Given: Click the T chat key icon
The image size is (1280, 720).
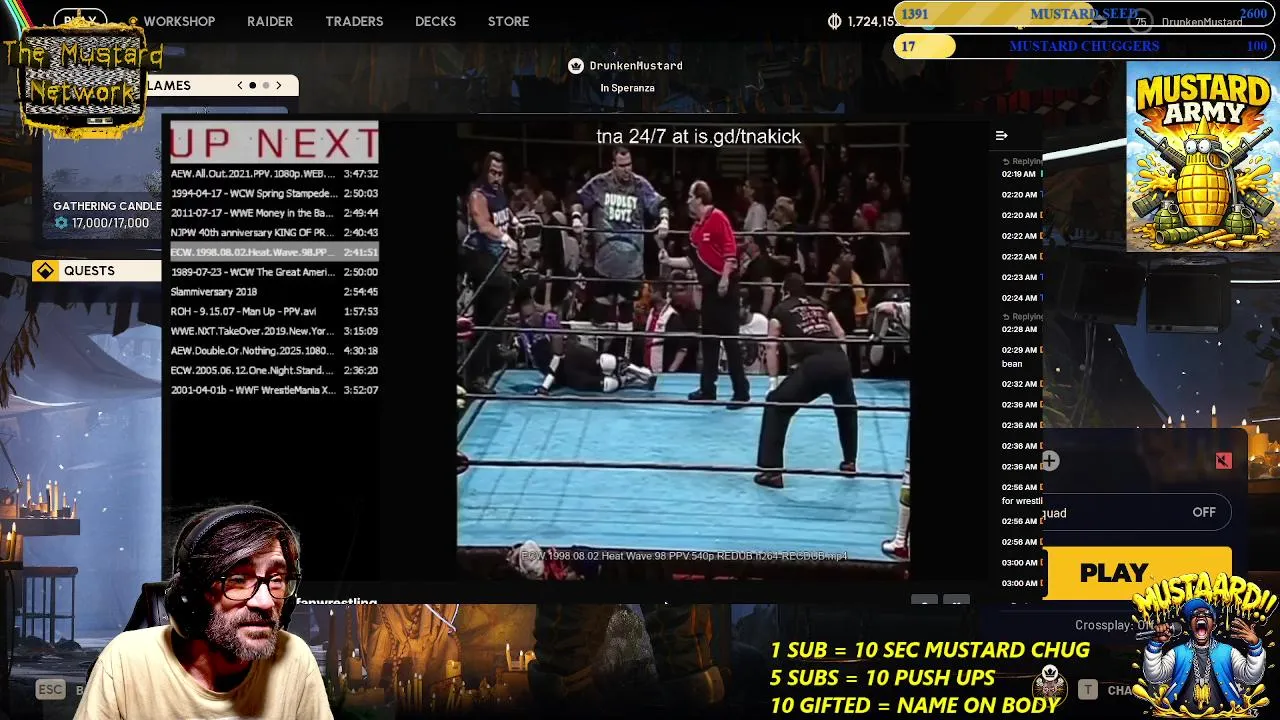Looking at the screenshot, I should tap(1087, 690).
